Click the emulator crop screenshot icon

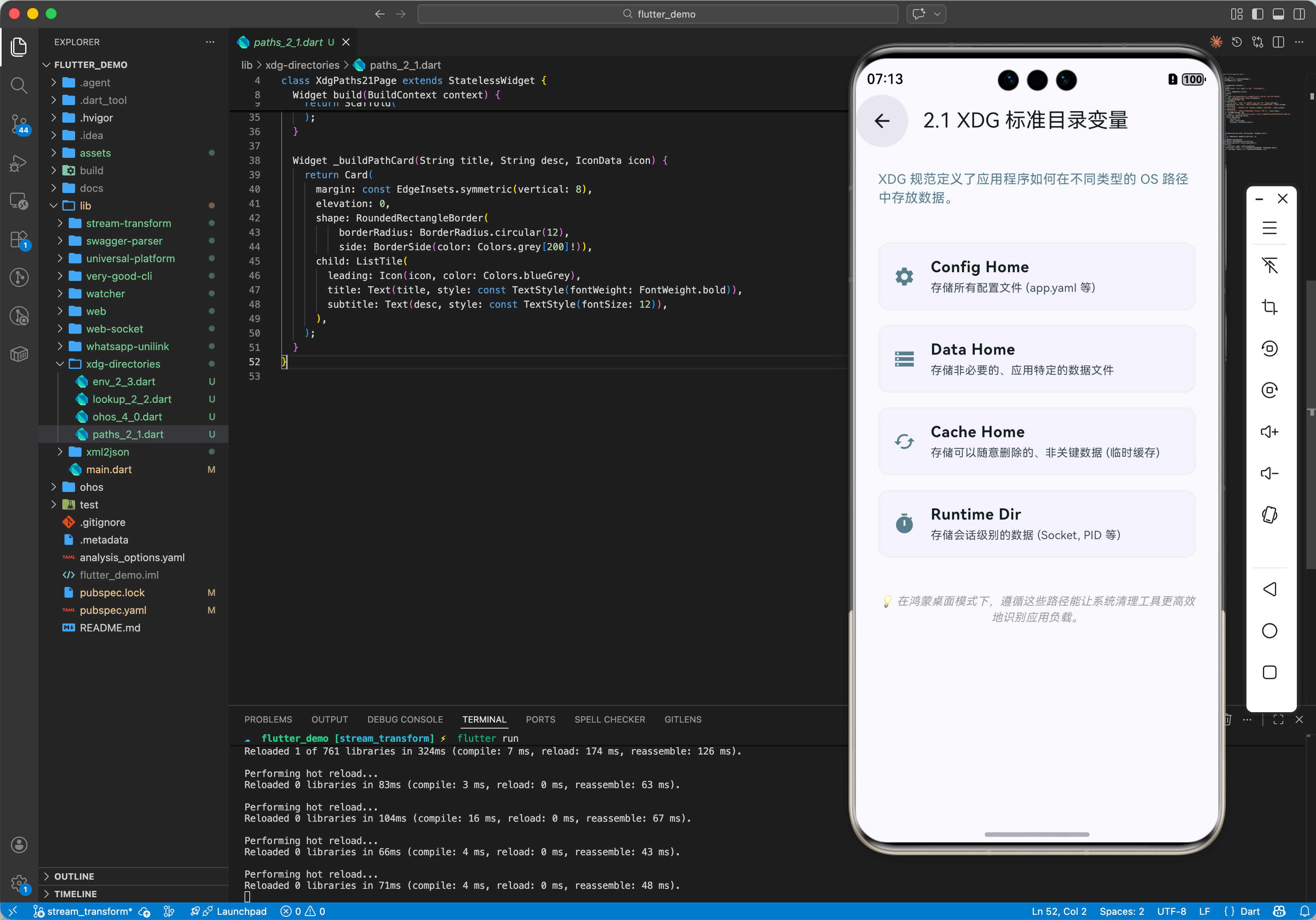[1269, 307]
